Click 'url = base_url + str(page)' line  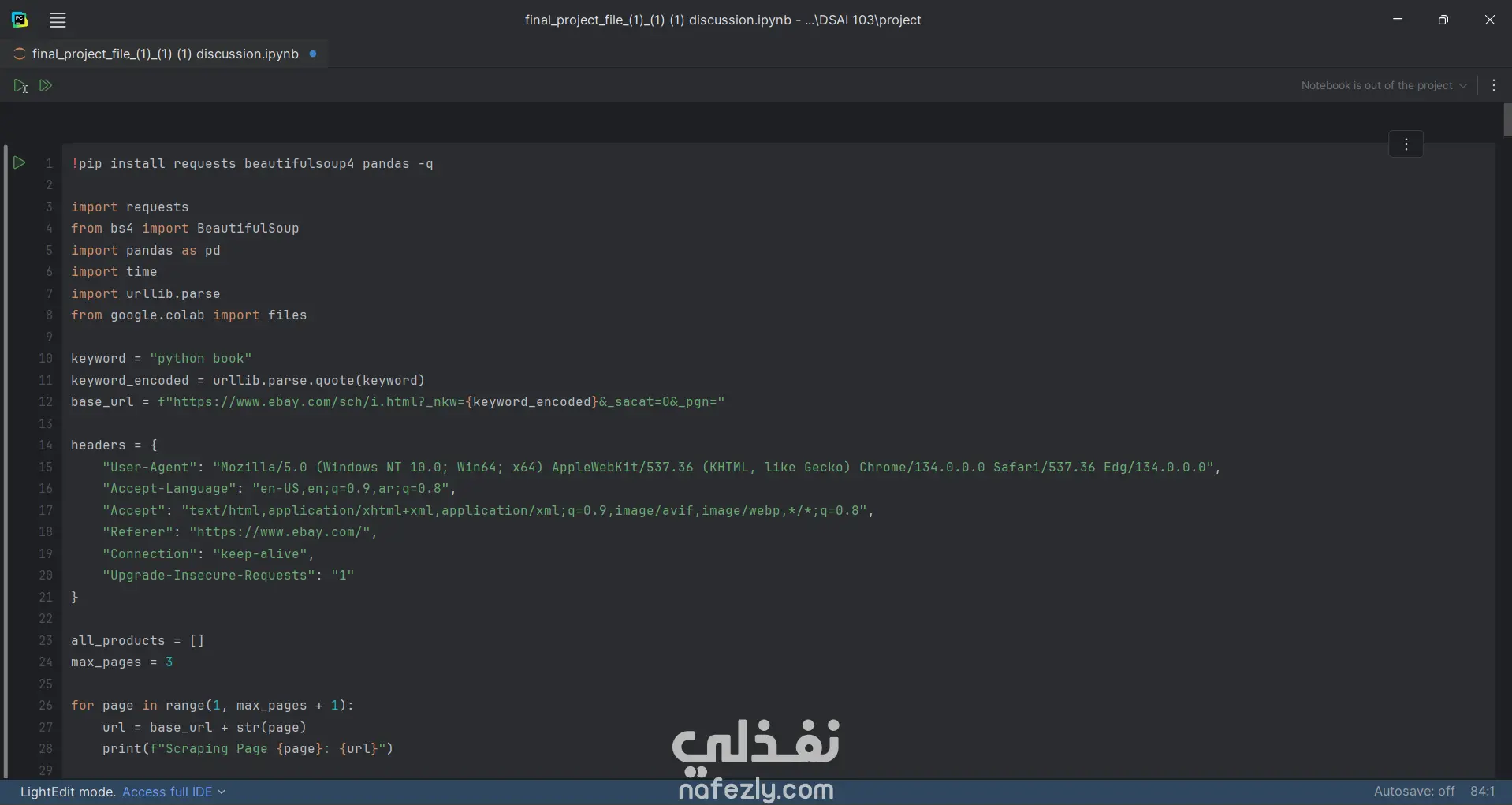(205, 728)
